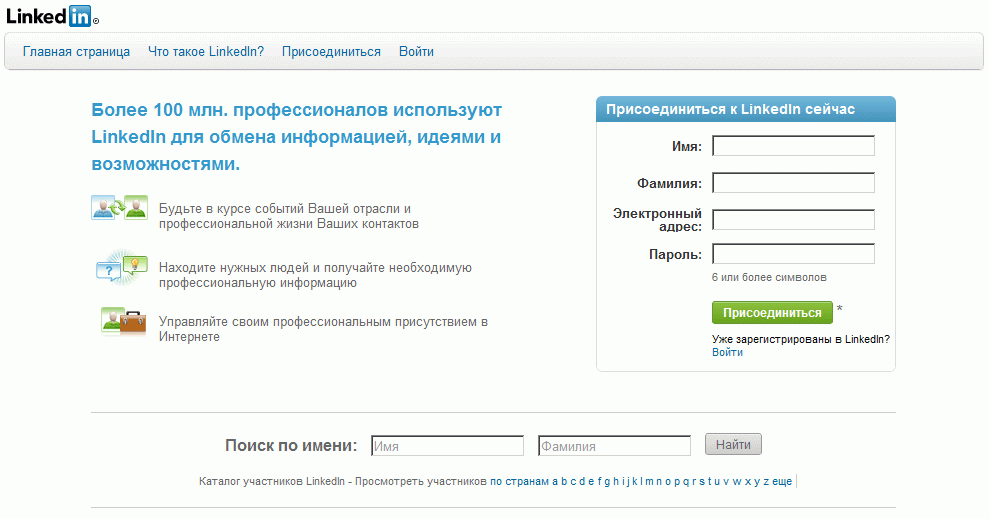Click the 6 или более символов hint
989x519 pixels.
pyautogui.click(x=769, y=277)
